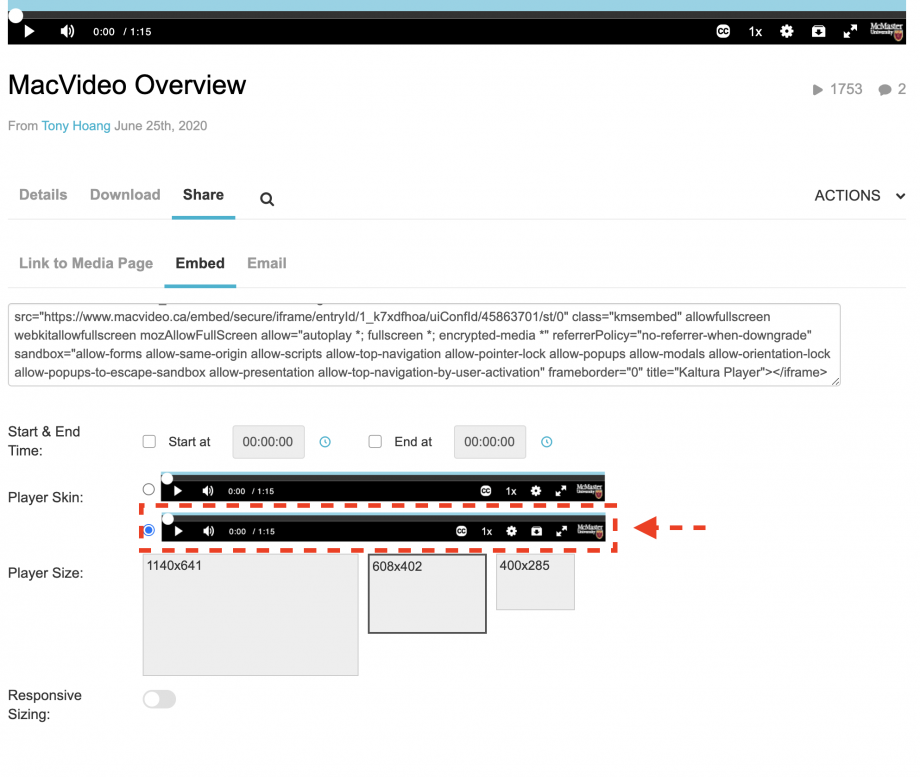Click the End at time field

tap(490, 442)
